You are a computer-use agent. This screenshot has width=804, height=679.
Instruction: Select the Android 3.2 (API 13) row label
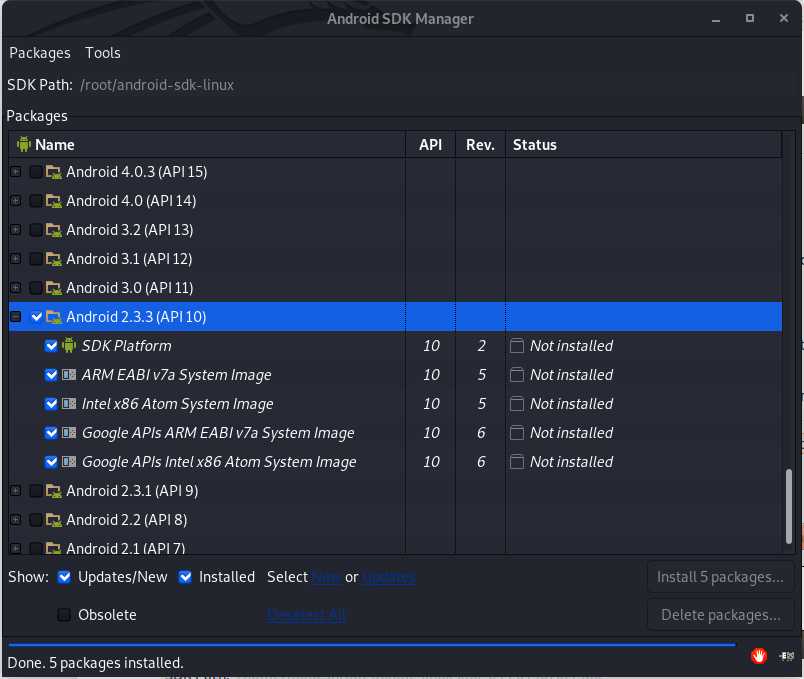point(130,230)
